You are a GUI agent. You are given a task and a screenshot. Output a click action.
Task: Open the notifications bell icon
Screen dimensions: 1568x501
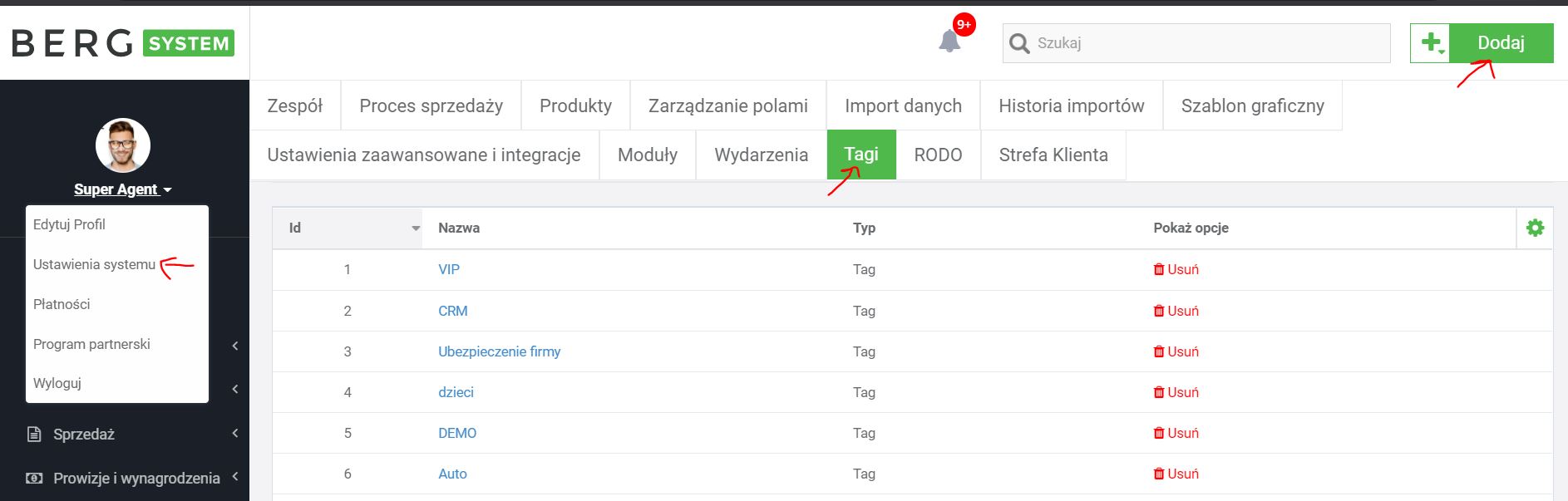pos(949,41)
